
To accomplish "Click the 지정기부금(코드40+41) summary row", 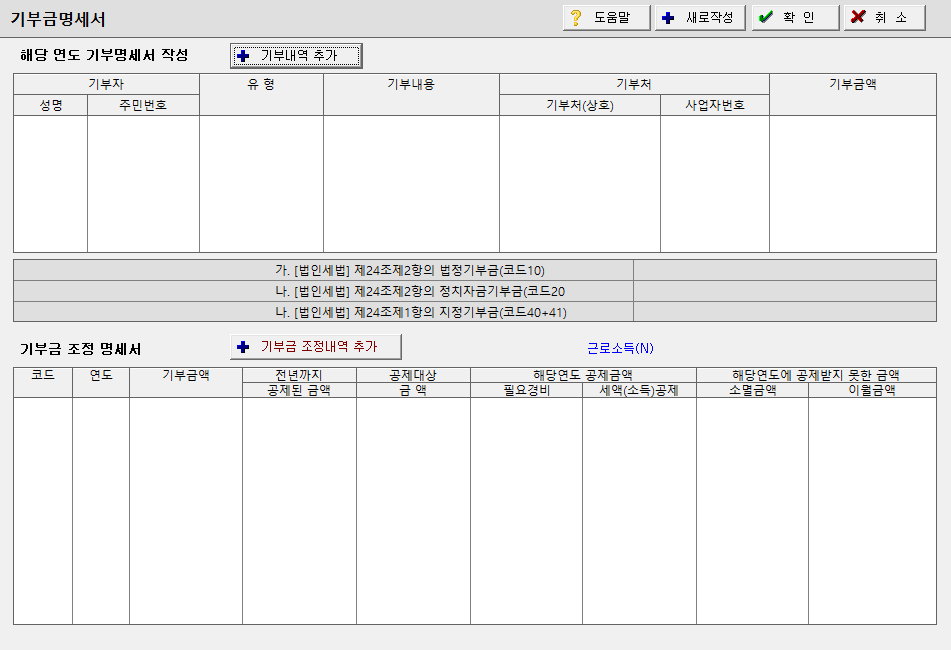I will (x=475, y=312).
